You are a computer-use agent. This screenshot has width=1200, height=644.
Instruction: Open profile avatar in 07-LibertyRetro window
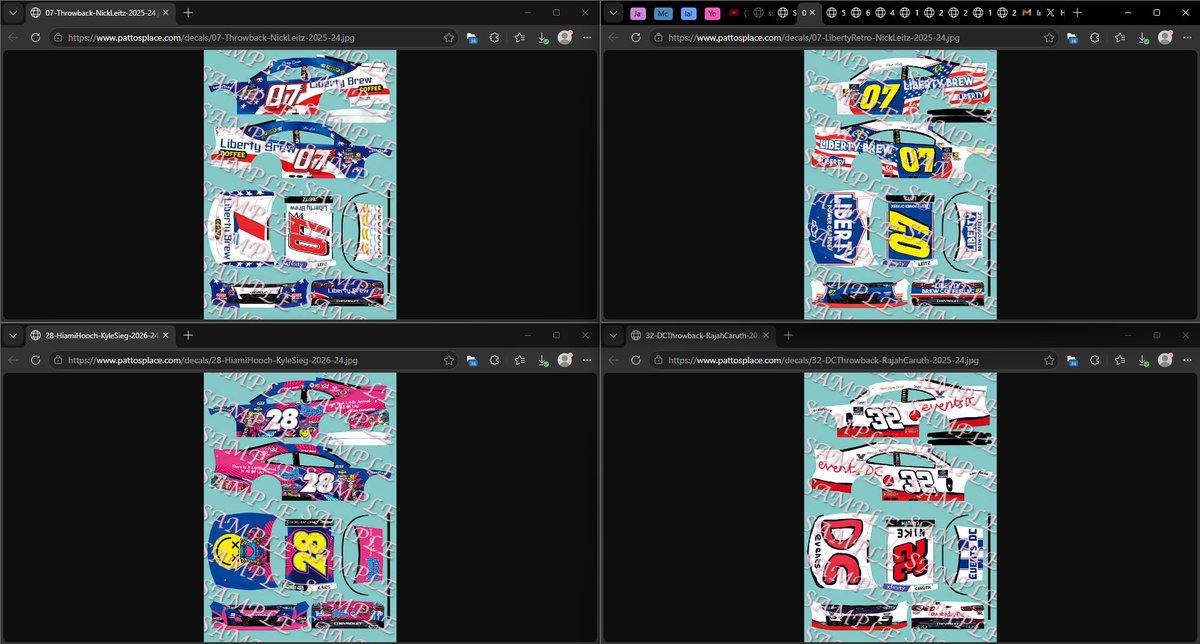(1165, 37)
